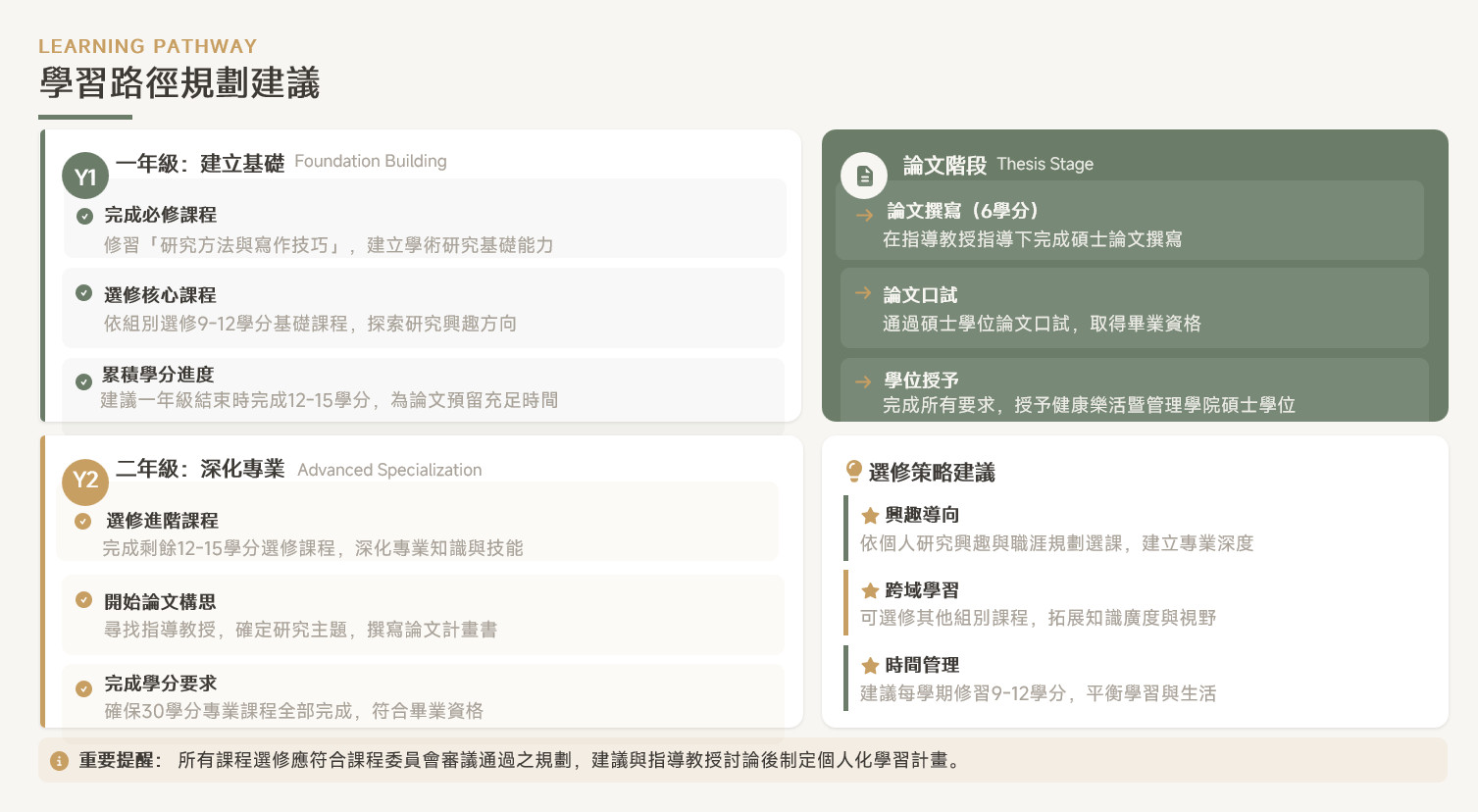Click the star icon next to 跨域學習

point(870,590)
